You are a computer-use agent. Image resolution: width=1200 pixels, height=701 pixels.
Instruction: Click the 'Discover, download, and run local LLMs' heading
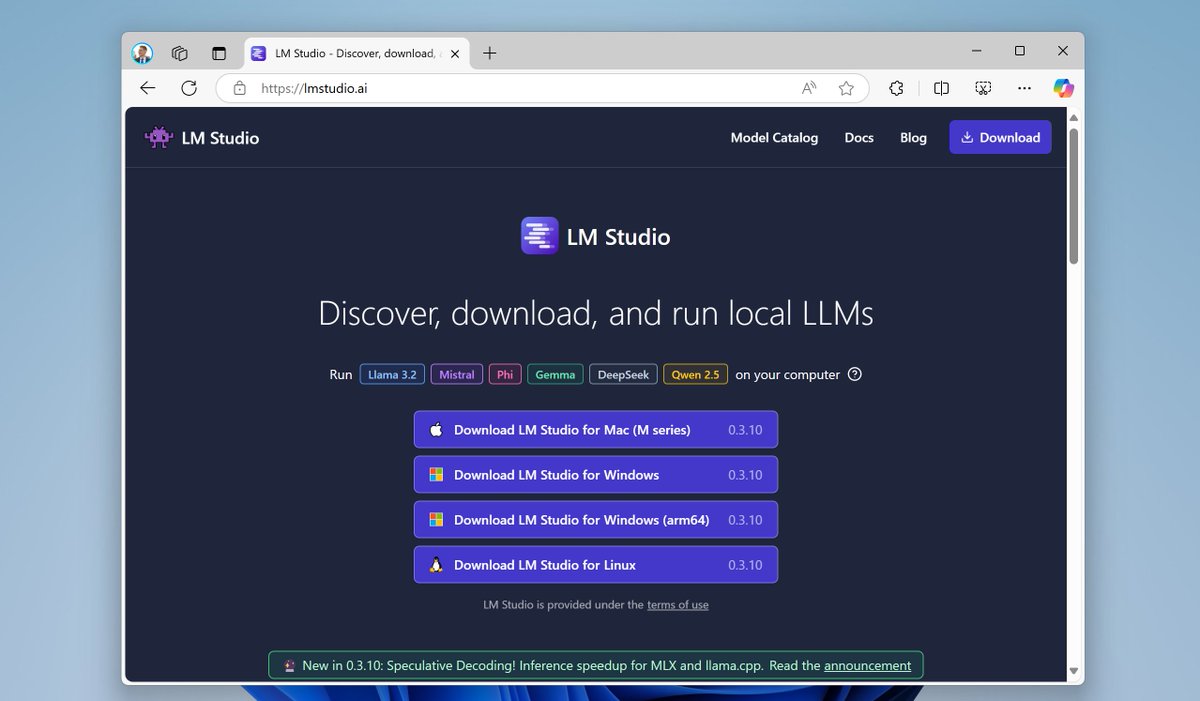tap(596, 314)
